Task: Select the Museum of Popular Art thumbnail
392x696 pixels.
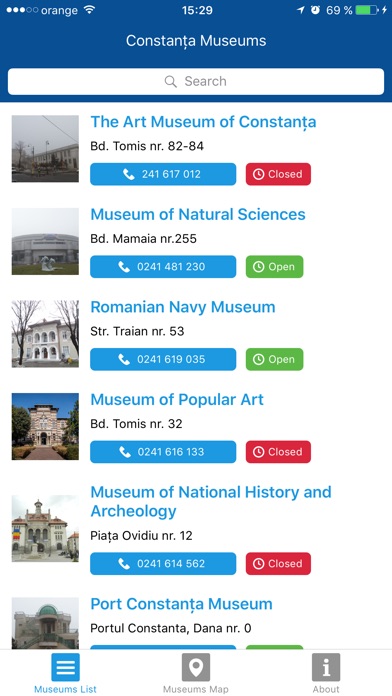Action: point(45,426)
